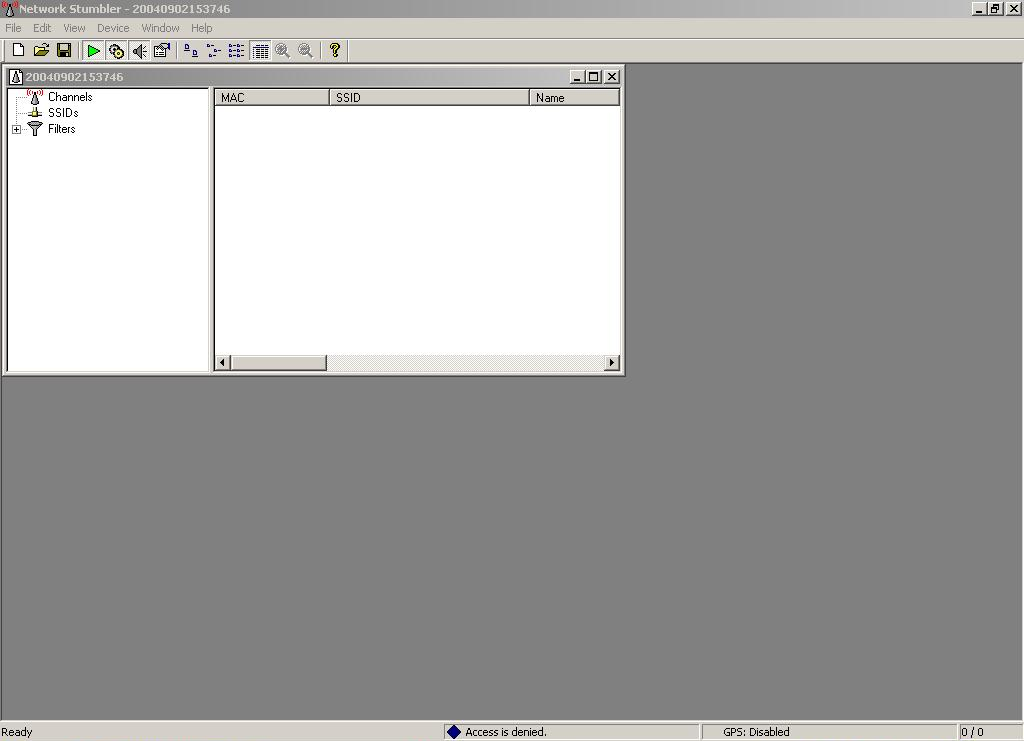1024x741 pixels.
Task: Switch to small icons view toolbar icon
Action: [213, 50]
